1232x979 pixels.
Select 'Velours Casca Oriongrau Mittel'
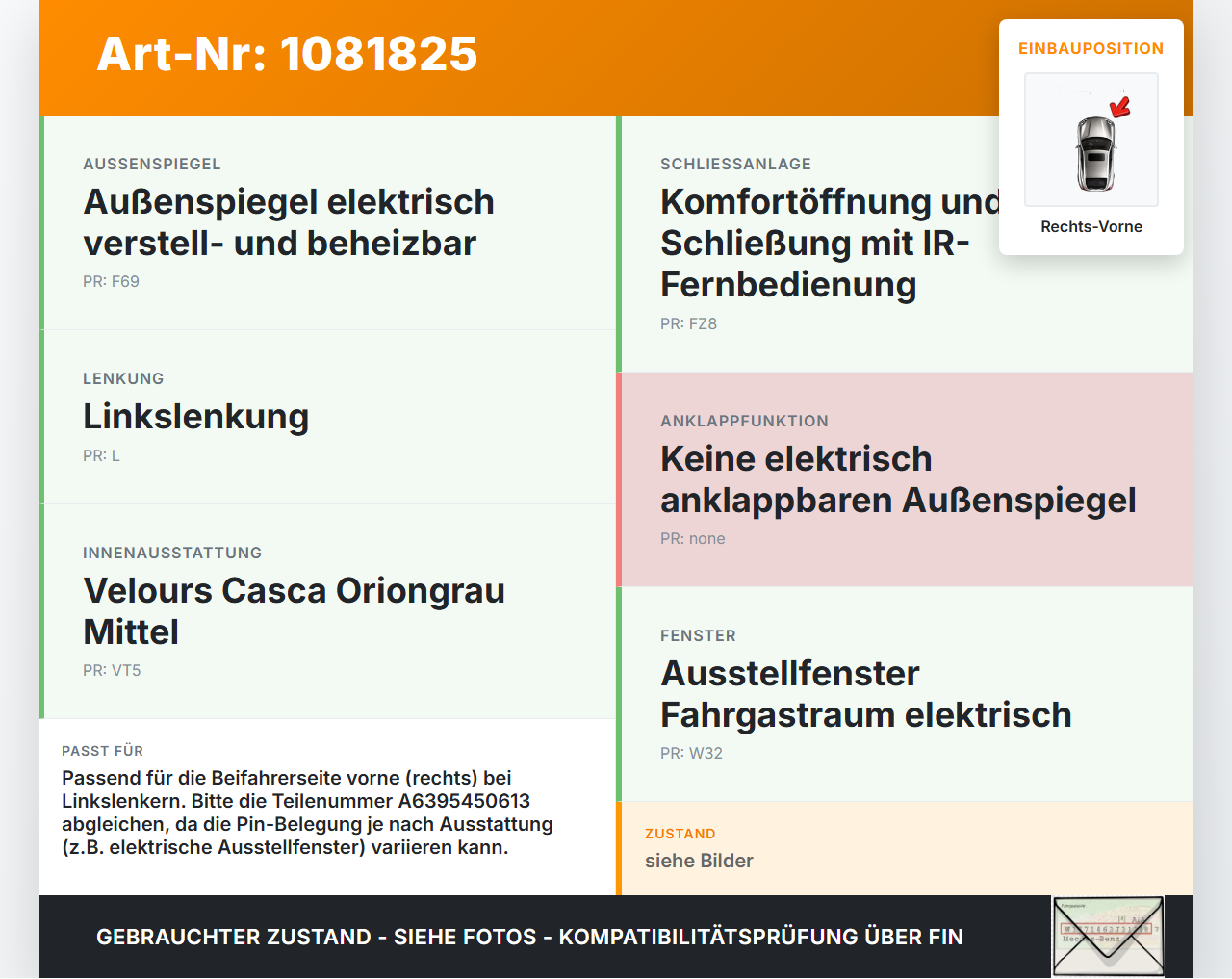(294, 611)
